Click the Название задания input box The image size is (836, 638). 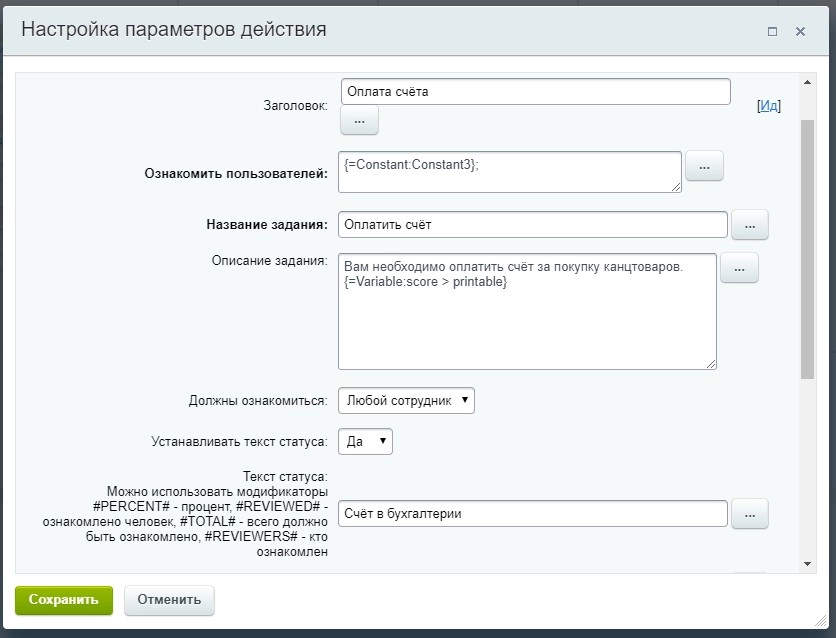click(535, 225)
